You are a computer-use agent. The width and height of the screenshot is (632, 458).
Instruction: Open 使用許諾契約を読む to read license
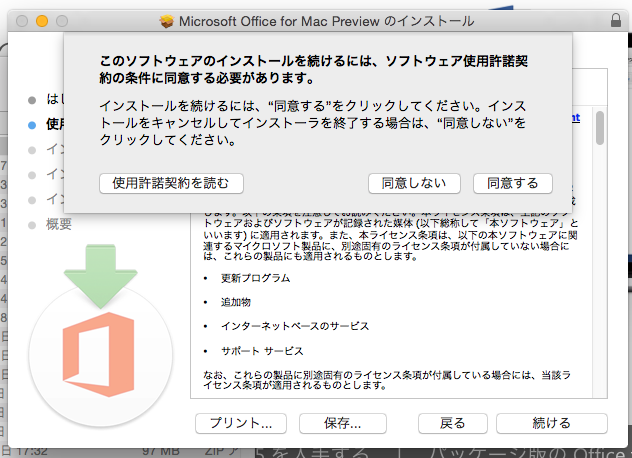171,183
